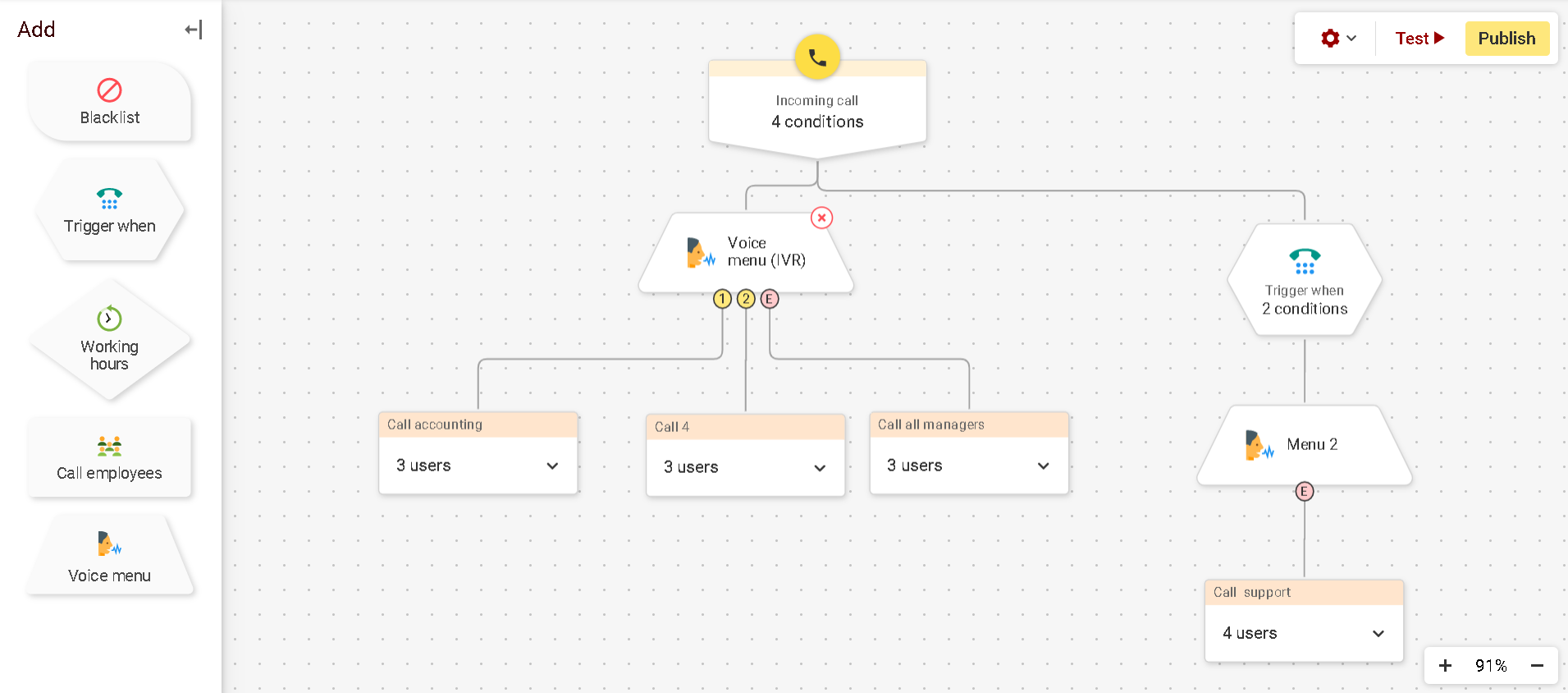Select the Working hours clock block
The height and width of the screenshot is (693, 1568).
109,340
